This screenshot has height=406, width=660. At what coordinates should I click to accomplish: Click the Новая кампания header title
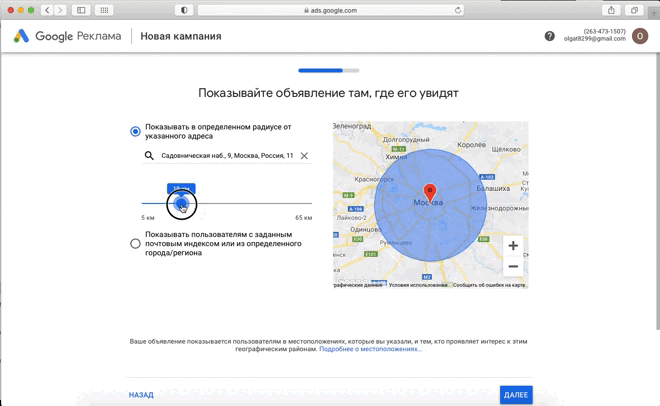click(x=181, y=36)
